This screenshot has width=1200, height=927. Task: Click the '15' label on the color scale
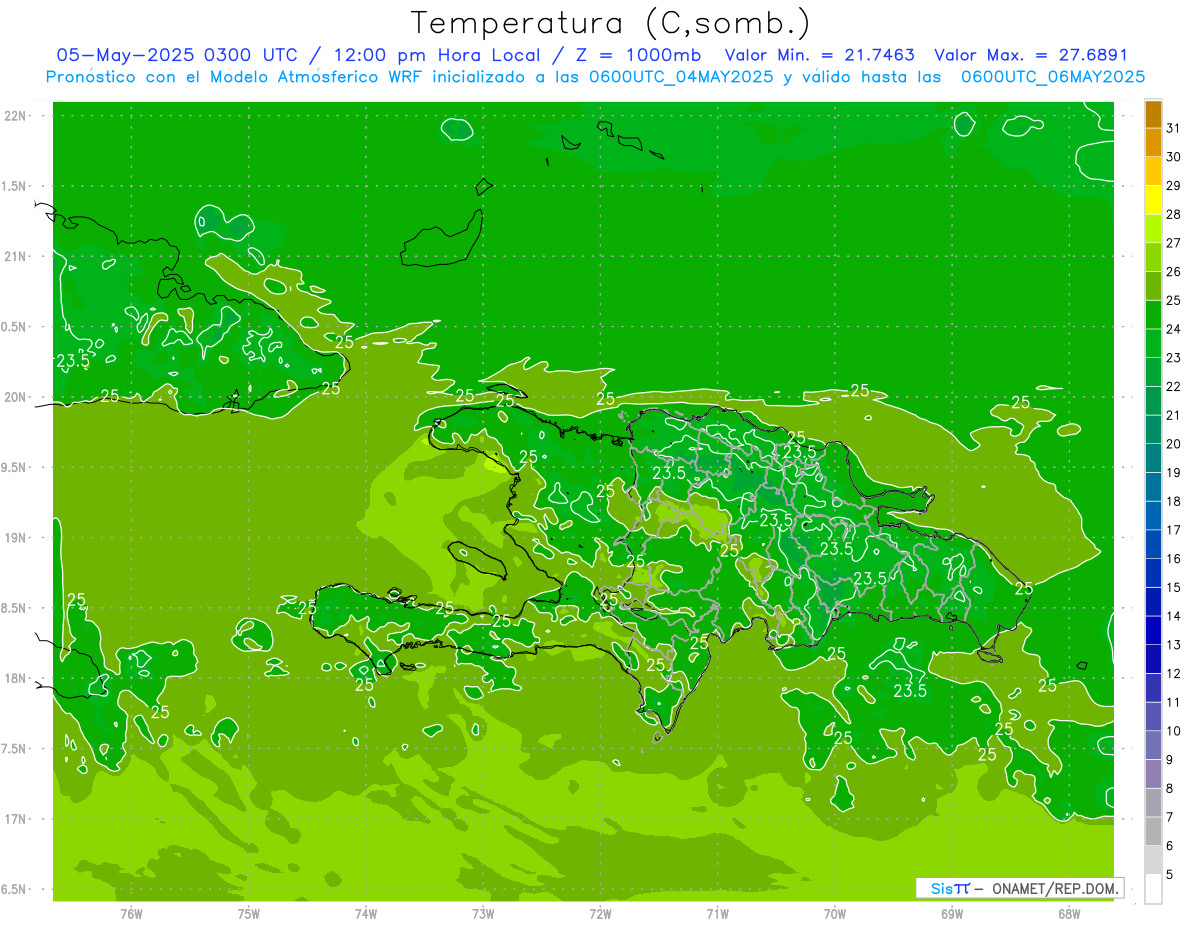[1173, 588]
